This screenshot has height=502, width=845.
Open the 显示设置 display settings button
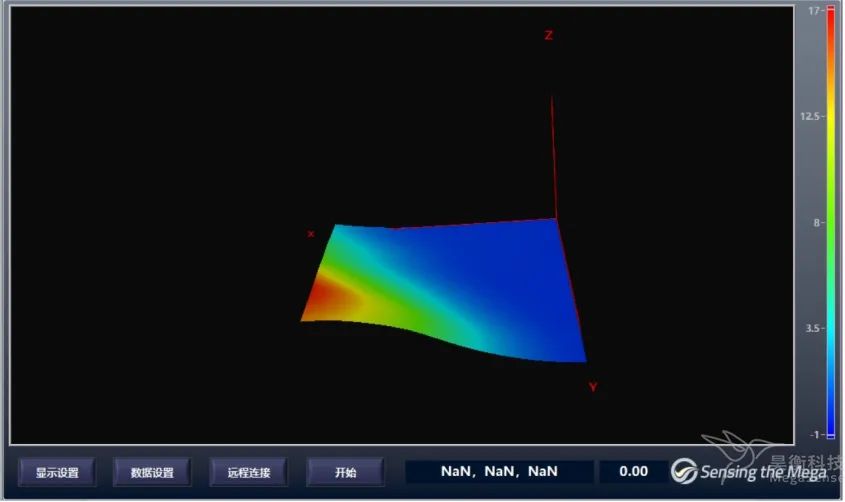(58, 472)
